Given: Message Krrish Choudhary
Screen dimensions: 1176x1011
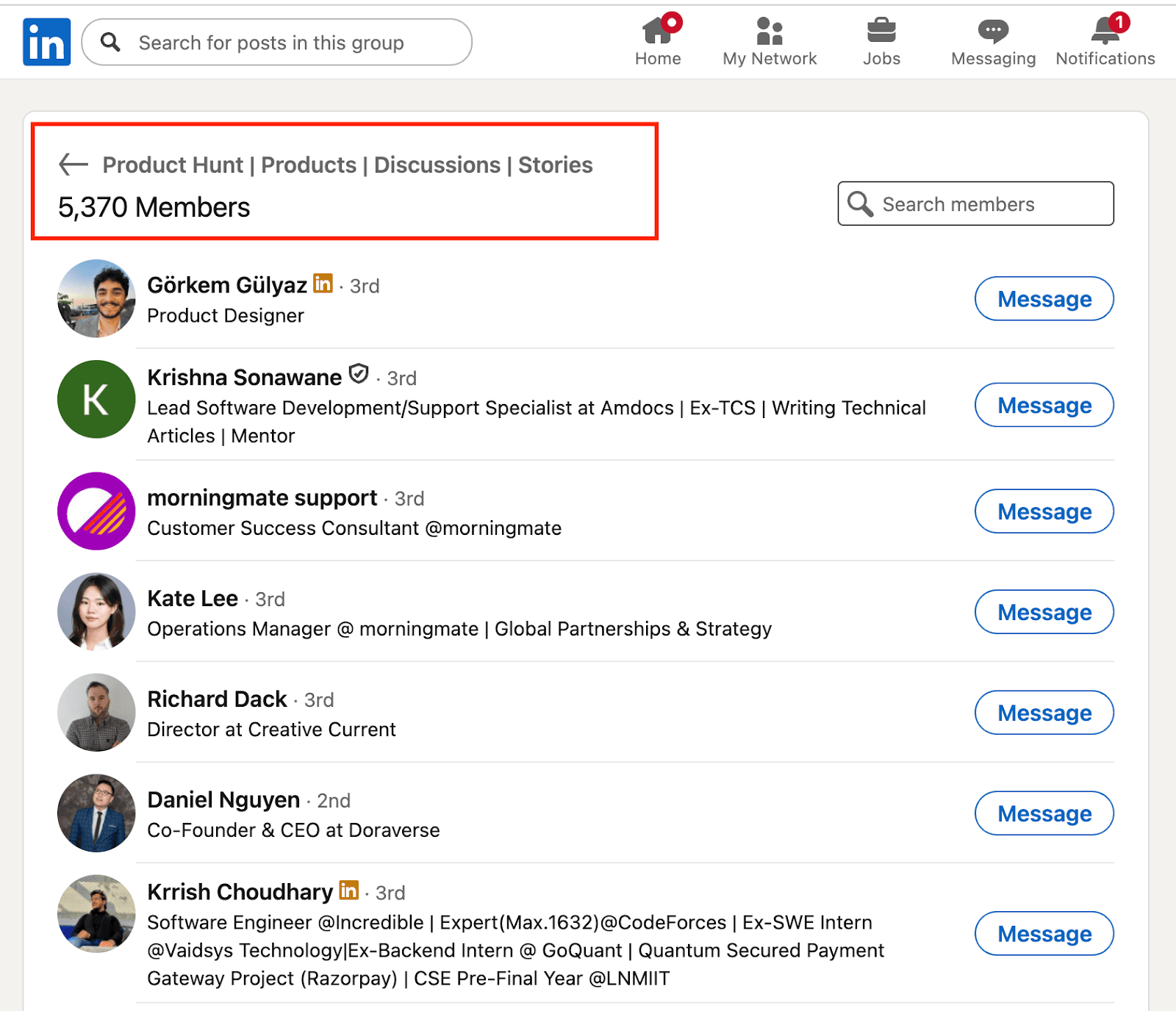Looking at the screenshot, I should tap(1044, 934).
